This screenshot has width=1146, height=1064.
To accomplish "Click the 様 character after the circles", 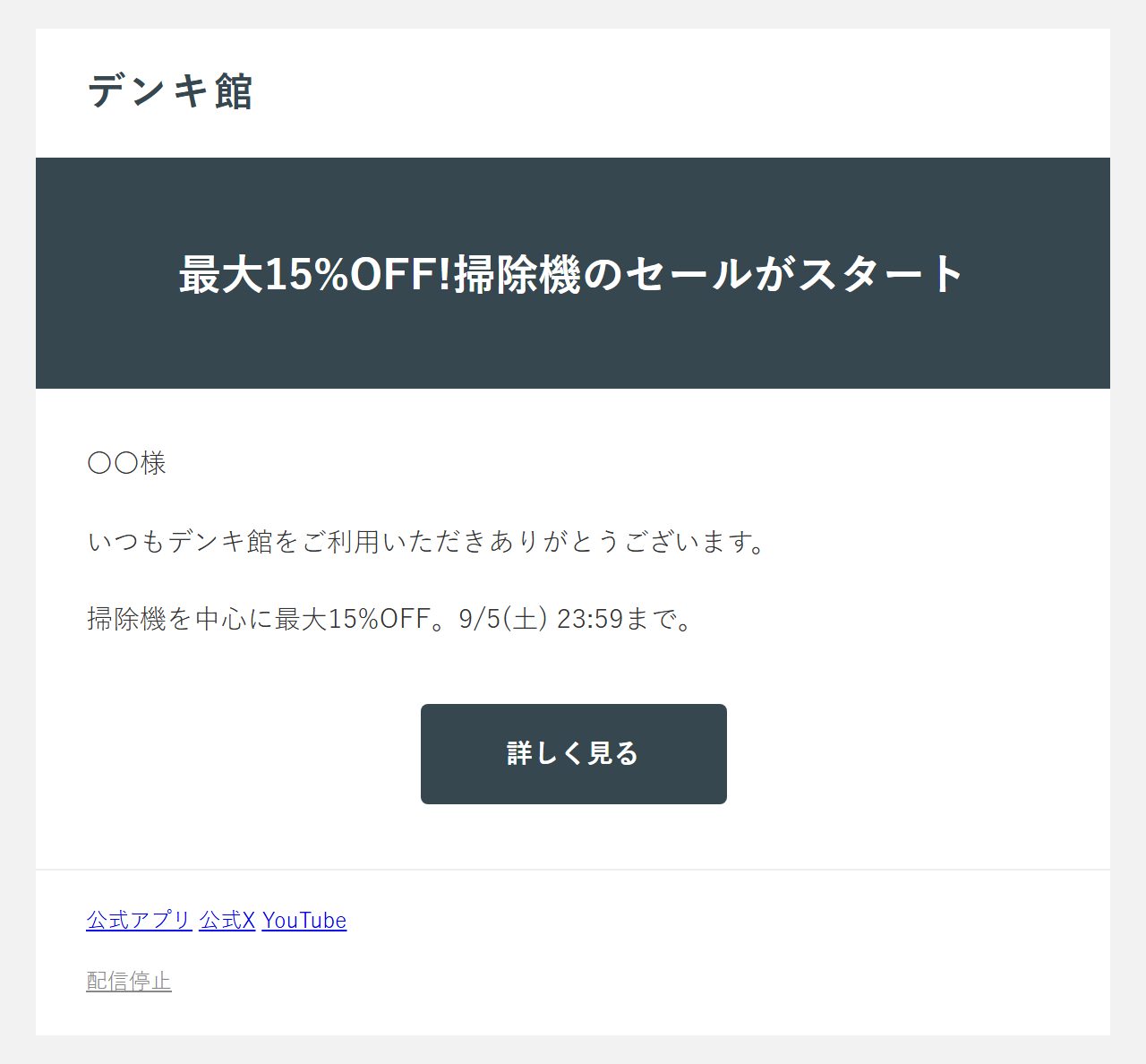I will coord(153,463).
